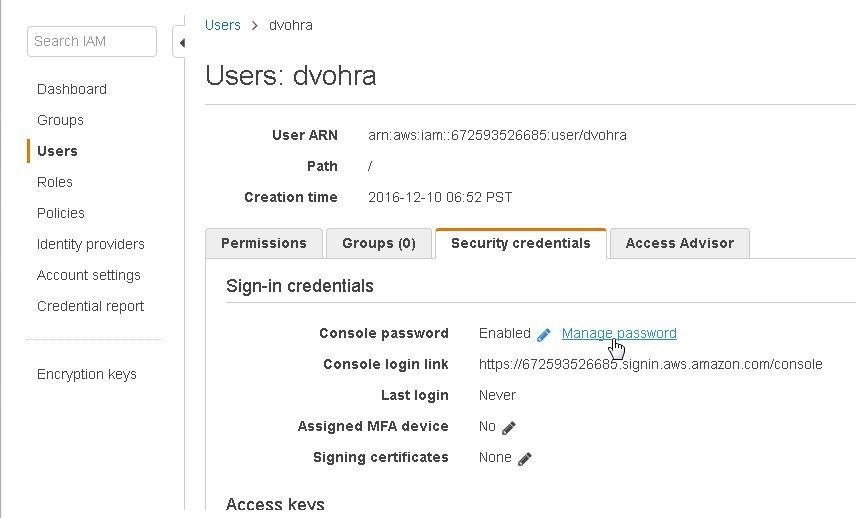Open Encryption keys in the sidebar
The image size is (856, 518).
86,374
